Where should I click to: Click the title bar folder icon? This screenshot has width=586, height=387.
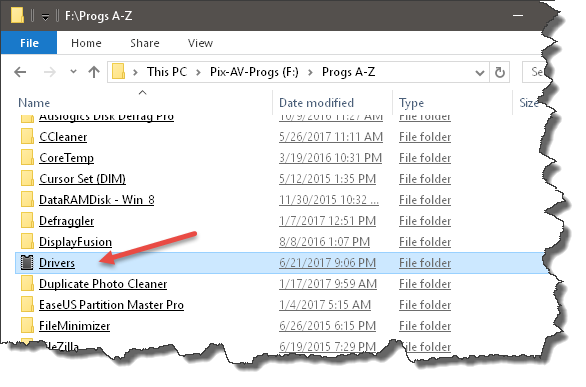coord(17,15)
